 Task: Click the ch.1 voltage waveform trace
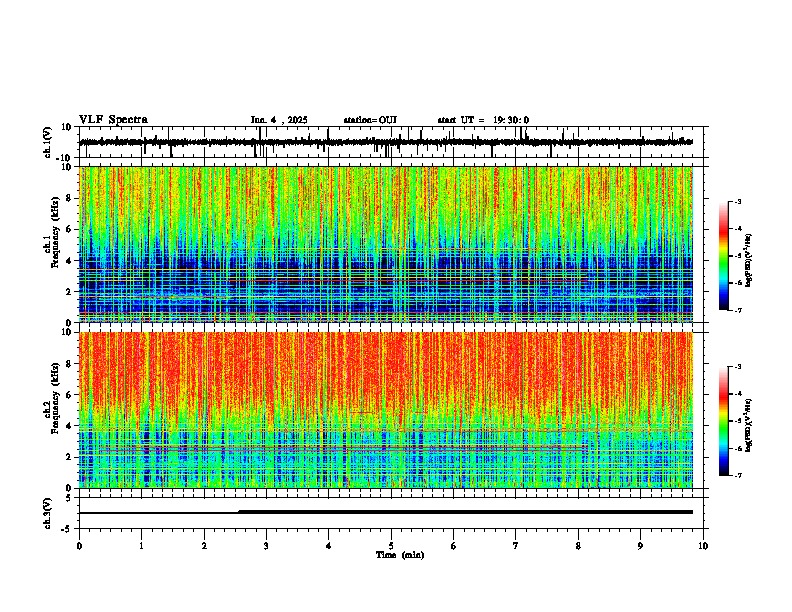(x=386, y=142)
